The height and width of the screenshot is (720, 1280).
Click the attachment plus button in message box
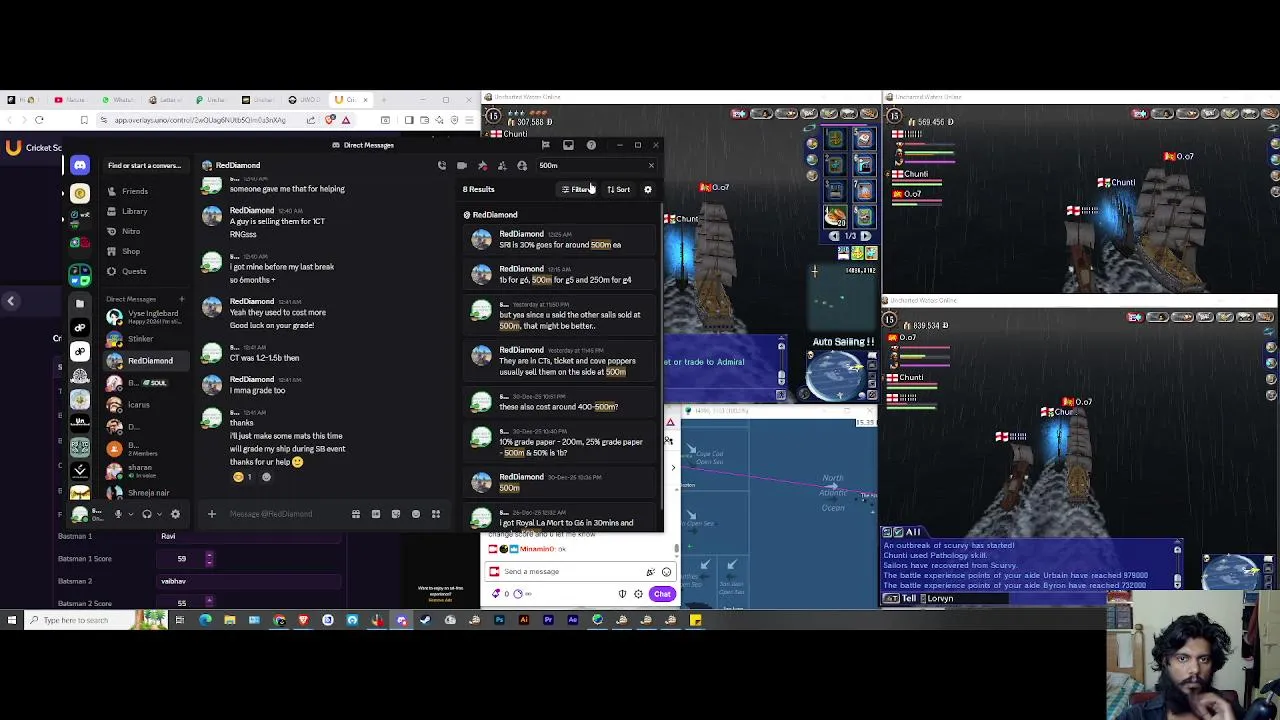[x=212, y=514]
